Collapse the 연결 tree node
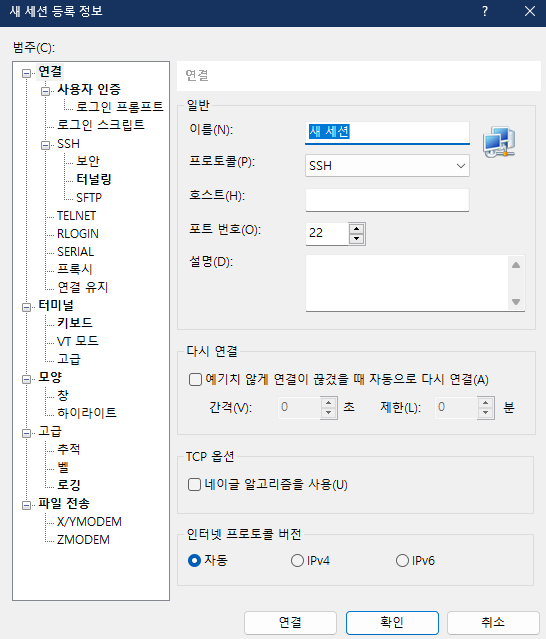 [26, 73]
